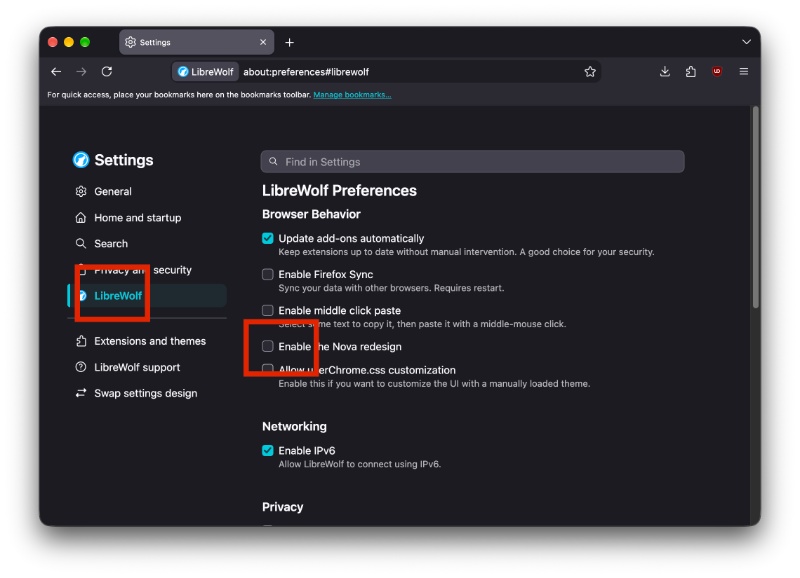Open the Downloads panel icon
The height and width of the screenshot is (578, 800).
664,71
